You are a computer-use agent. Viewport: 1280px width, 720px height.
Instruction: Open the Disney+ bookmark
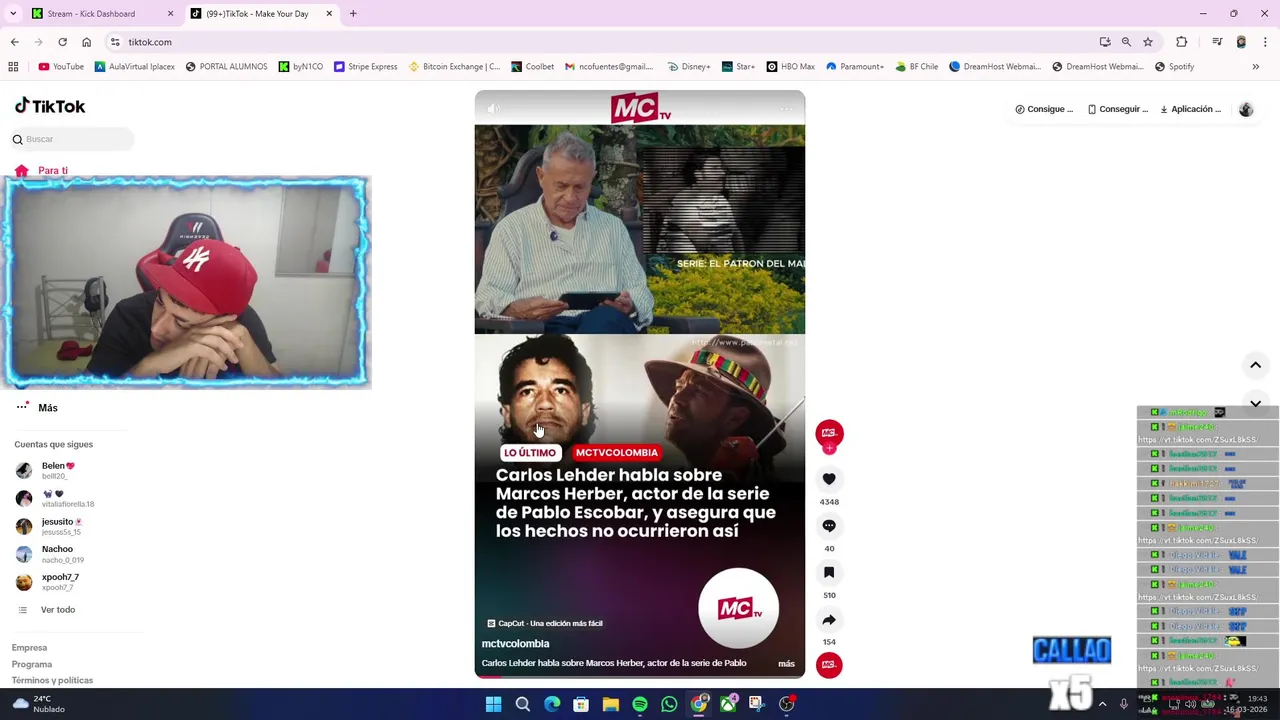(688, 67)
